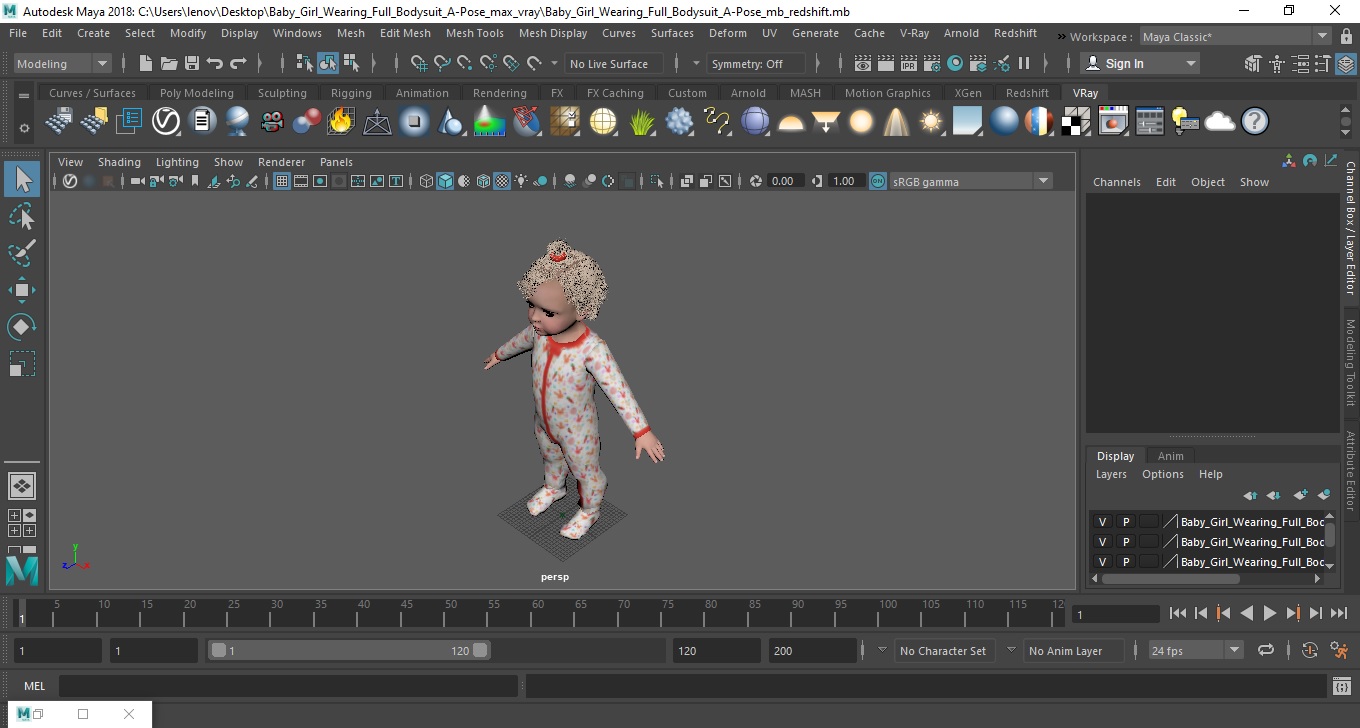Image resolution: width=1360 pixels, height=728 pixels.
Task: Click the current frame input field
Action: 1115,614
